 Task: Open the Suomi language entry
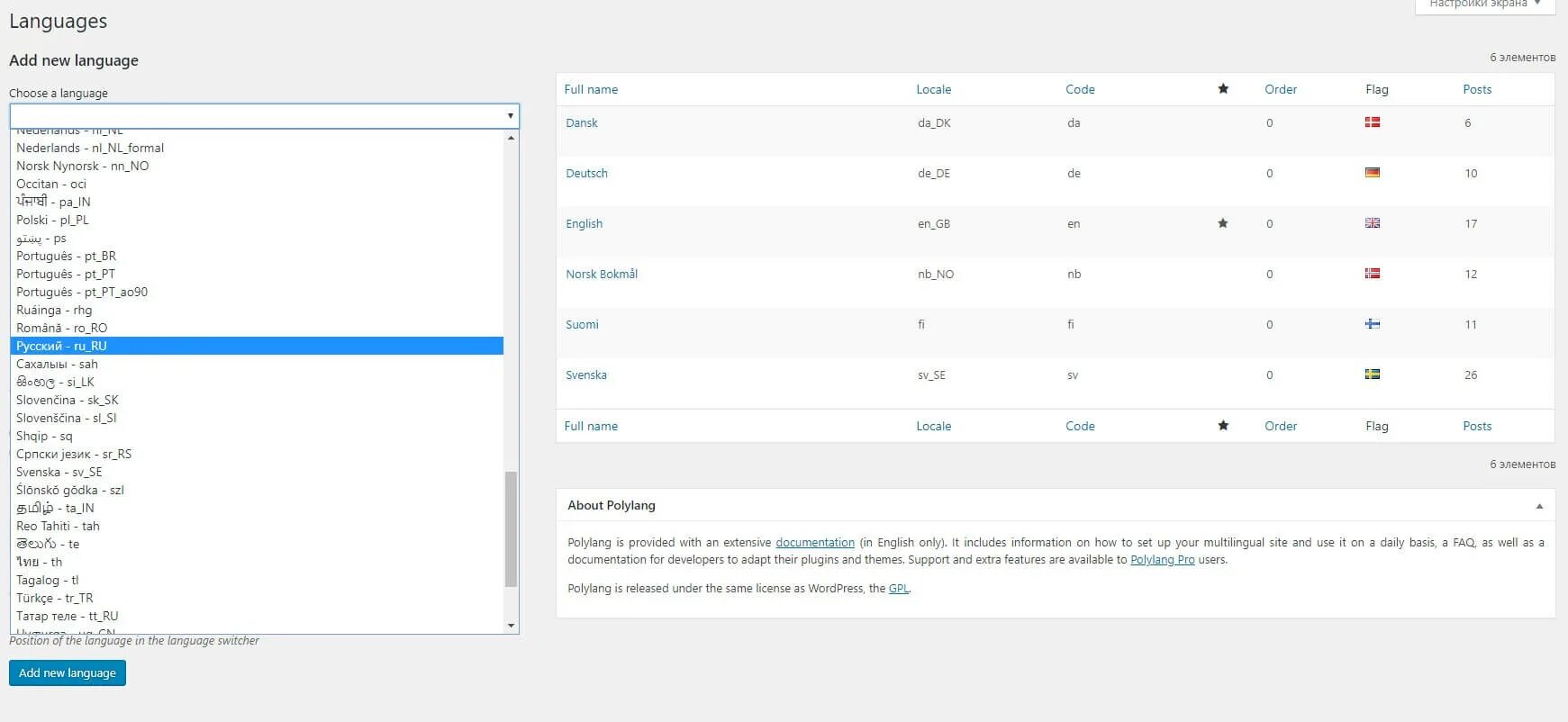point(582,324)
